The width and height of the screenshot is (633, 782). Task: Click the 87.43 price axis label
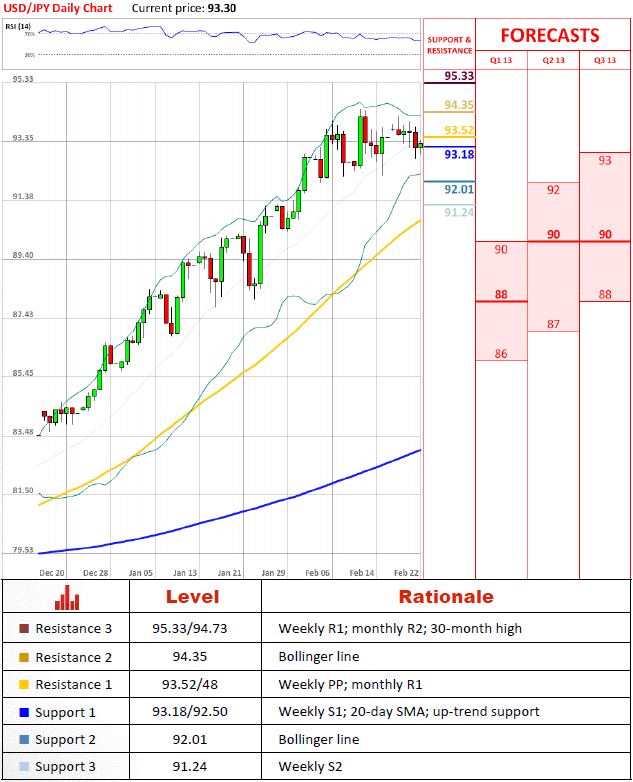(23, 314)
